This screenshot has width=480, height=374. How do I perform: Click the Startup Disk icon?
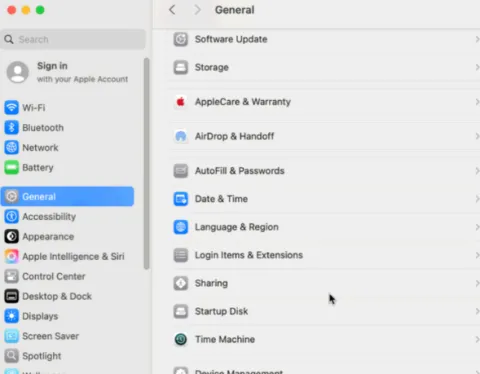181,311
